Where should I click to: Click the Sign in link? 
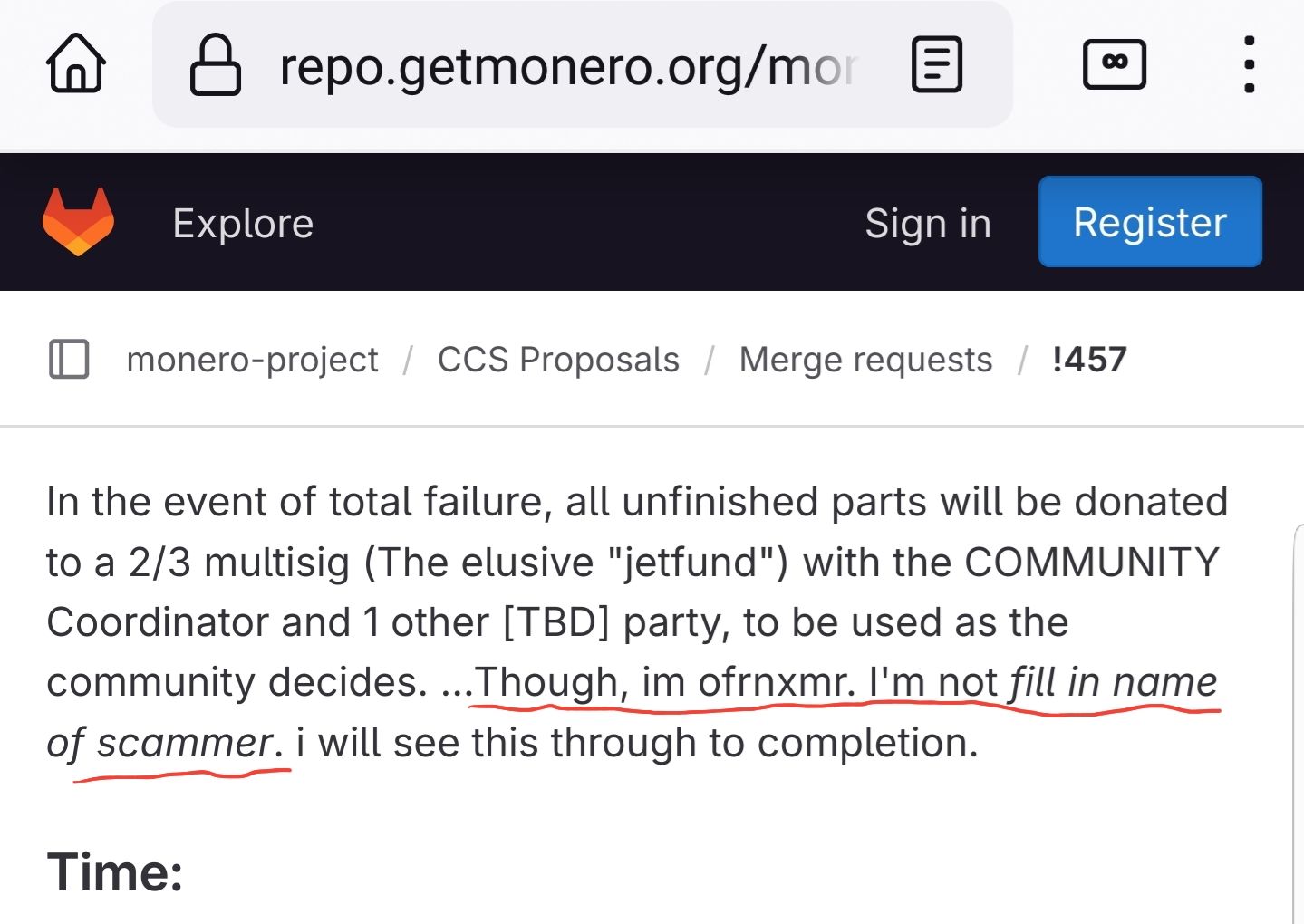coord(927,224)
